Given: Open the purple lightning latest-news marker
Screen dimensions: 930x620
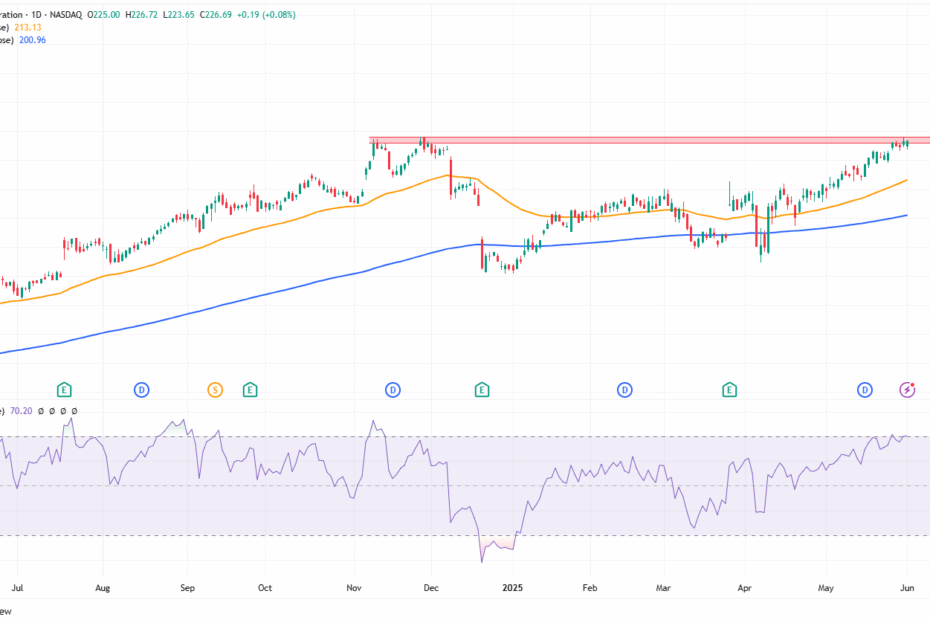Looking at the screenshot, I should coord(908,389).
